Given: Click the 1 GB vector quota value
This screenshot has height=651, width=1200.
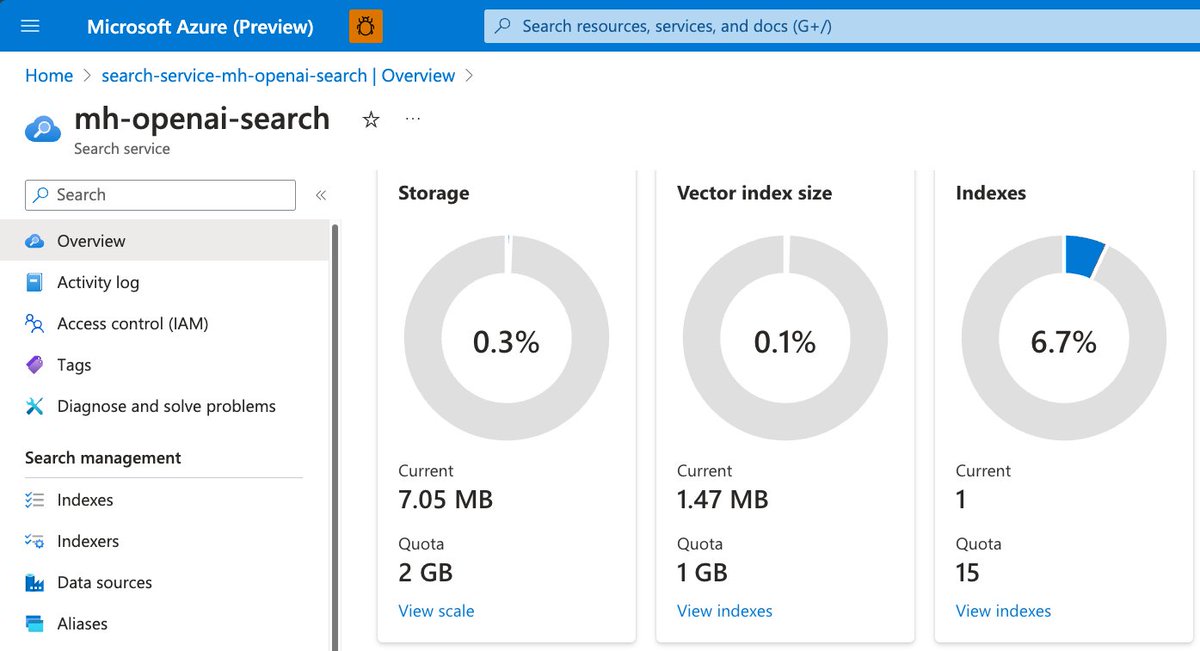Looking at the screenshot, I should click(702, 573).
